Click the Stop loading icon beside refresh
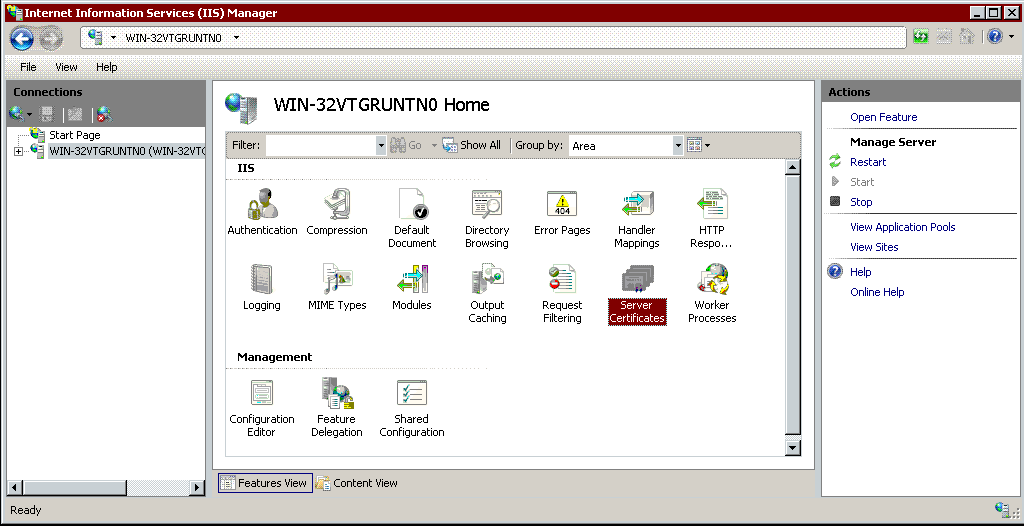 click(x=944, y=37)
